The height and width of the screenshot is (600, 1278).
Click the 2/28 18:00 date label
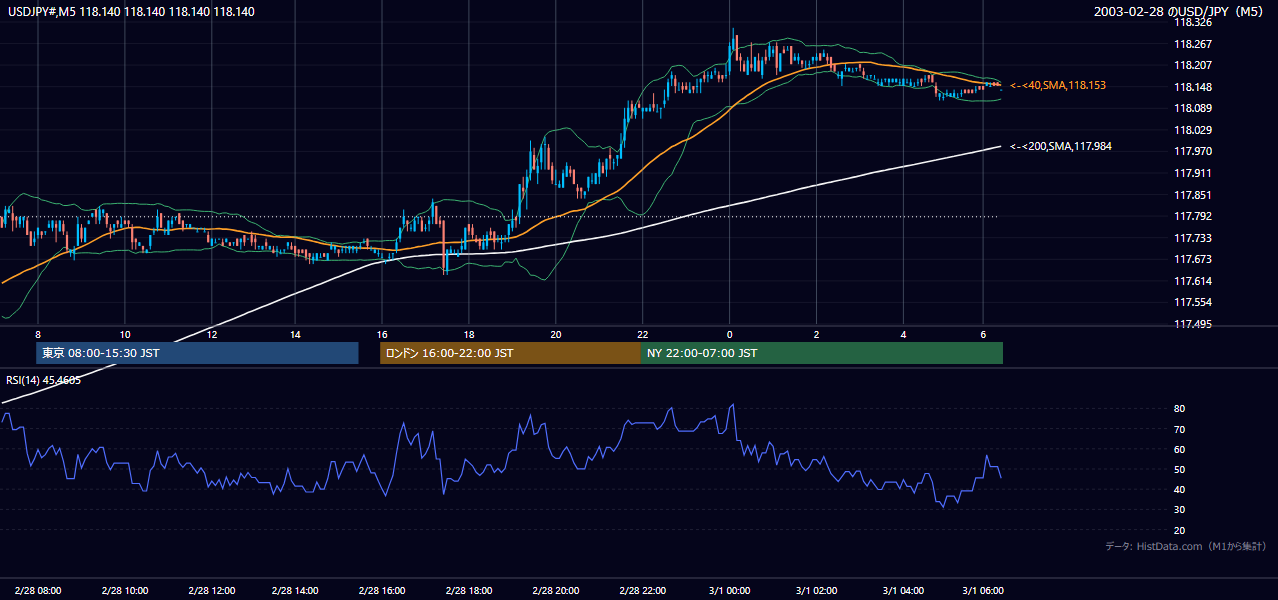pos(469,591)
